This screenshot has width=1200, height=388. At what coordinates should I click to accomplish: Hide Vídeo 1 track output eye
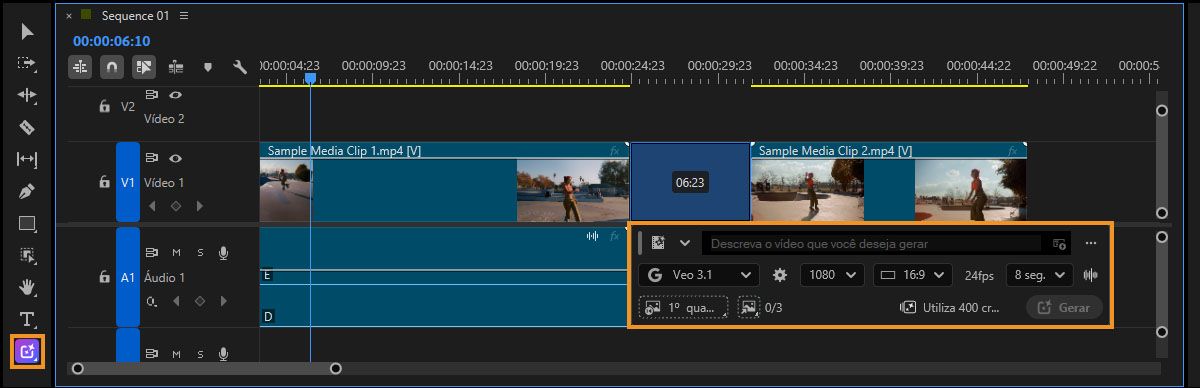(x=175, y=158)
